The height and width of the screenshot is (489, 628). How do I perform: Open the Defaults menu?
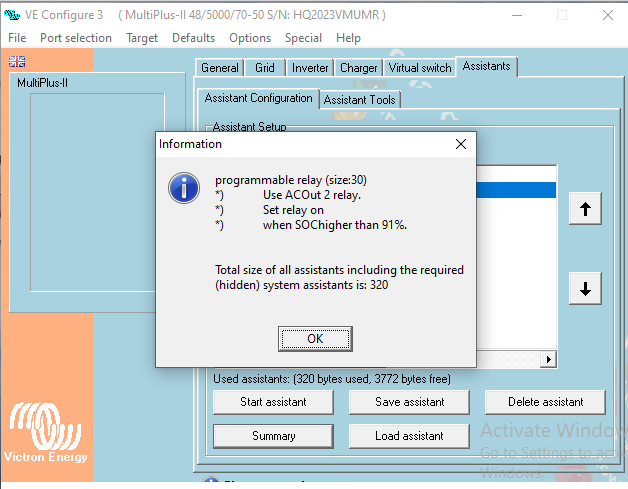tap(193, 38)
